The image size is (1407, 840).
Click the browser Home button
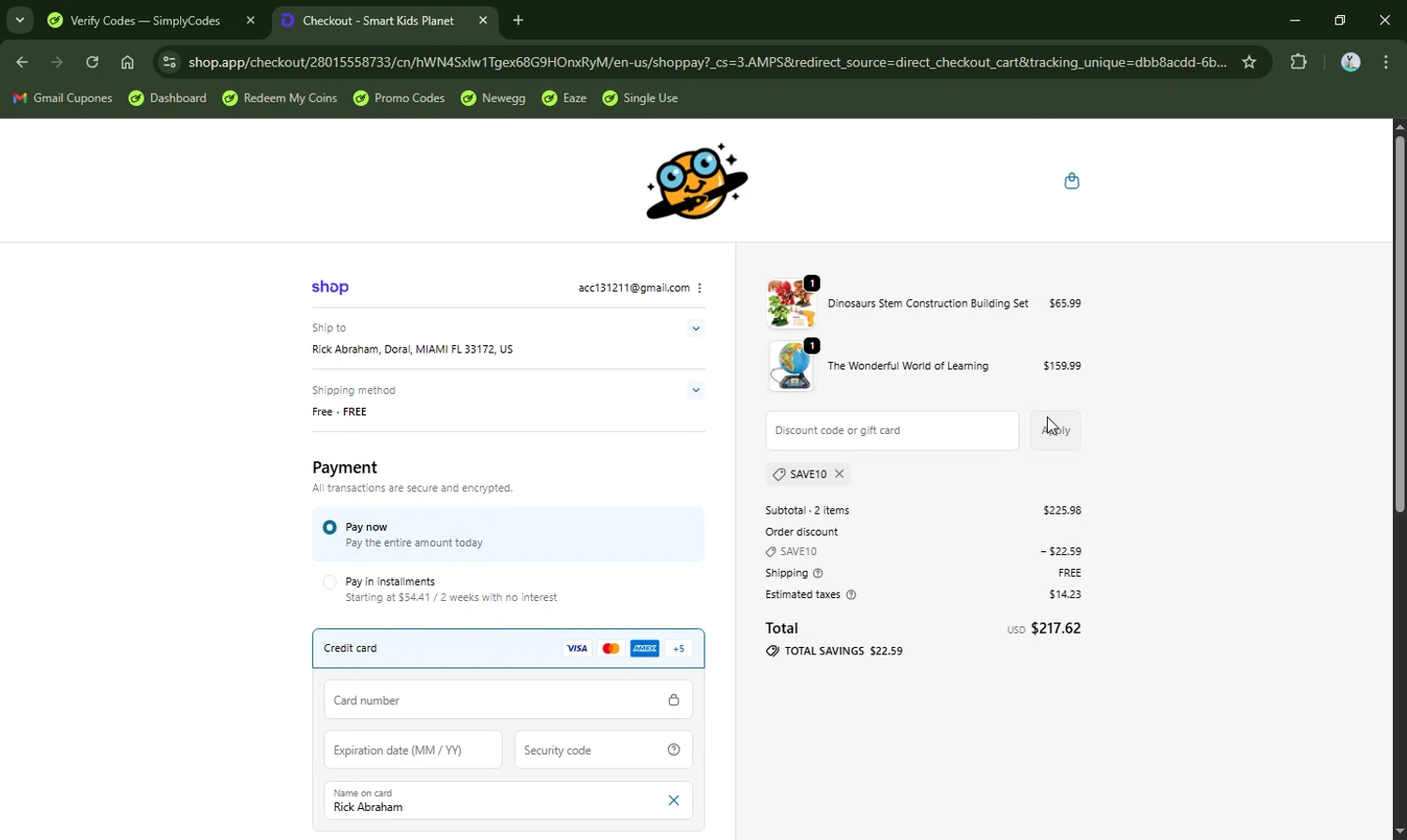click(x=128, y=62)
